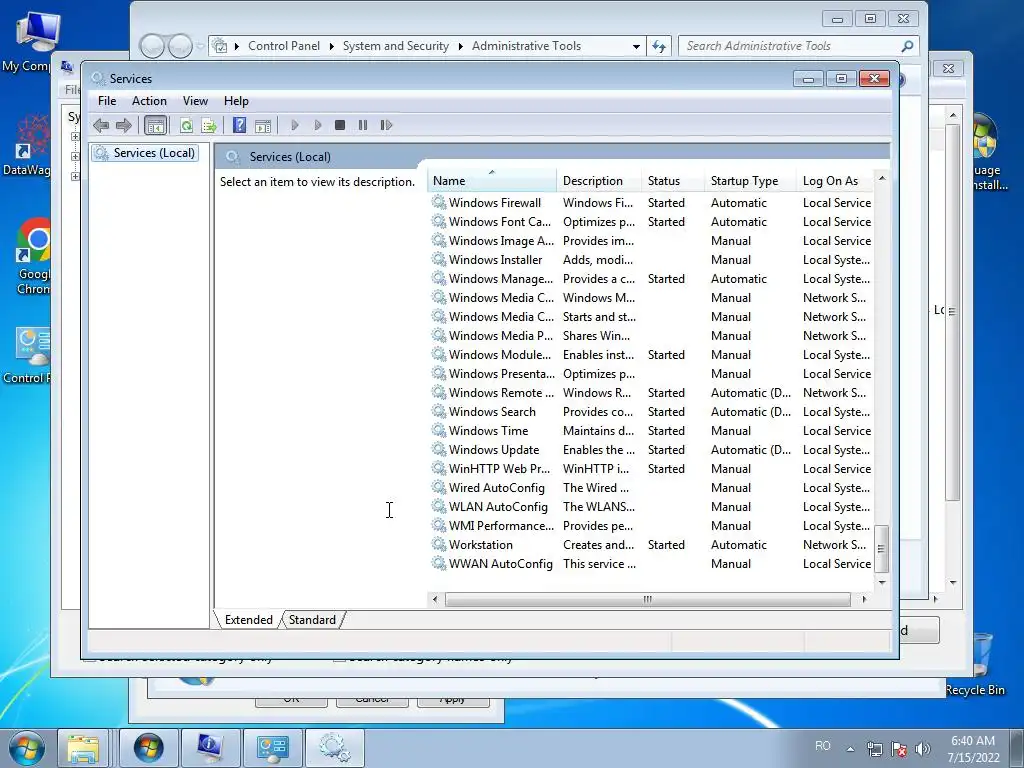The height and width of the screenshot is (768, 1024).
Task: Select the Wired AutoConfig service icon
Action: point(439,487)
